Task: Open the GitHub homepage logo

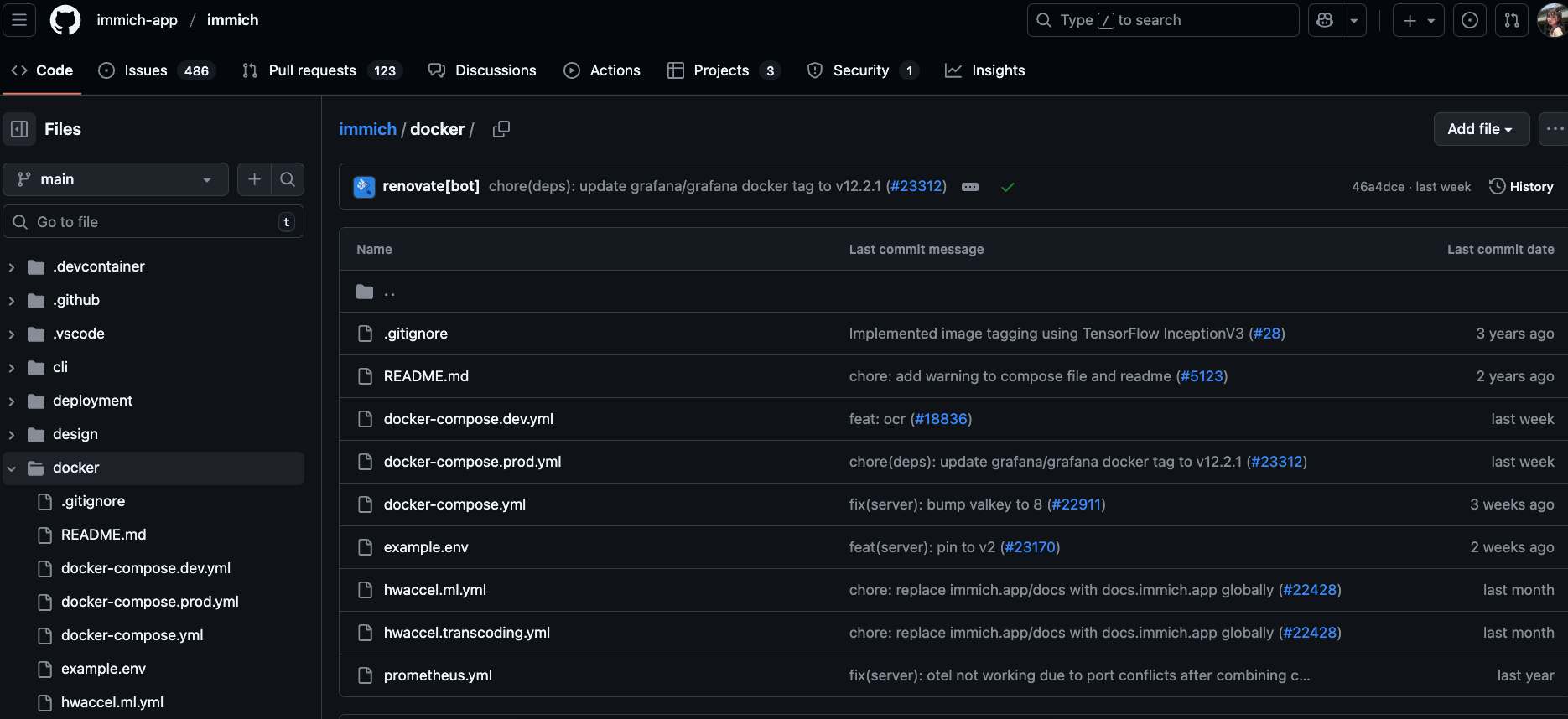Action: pos(65,20)
